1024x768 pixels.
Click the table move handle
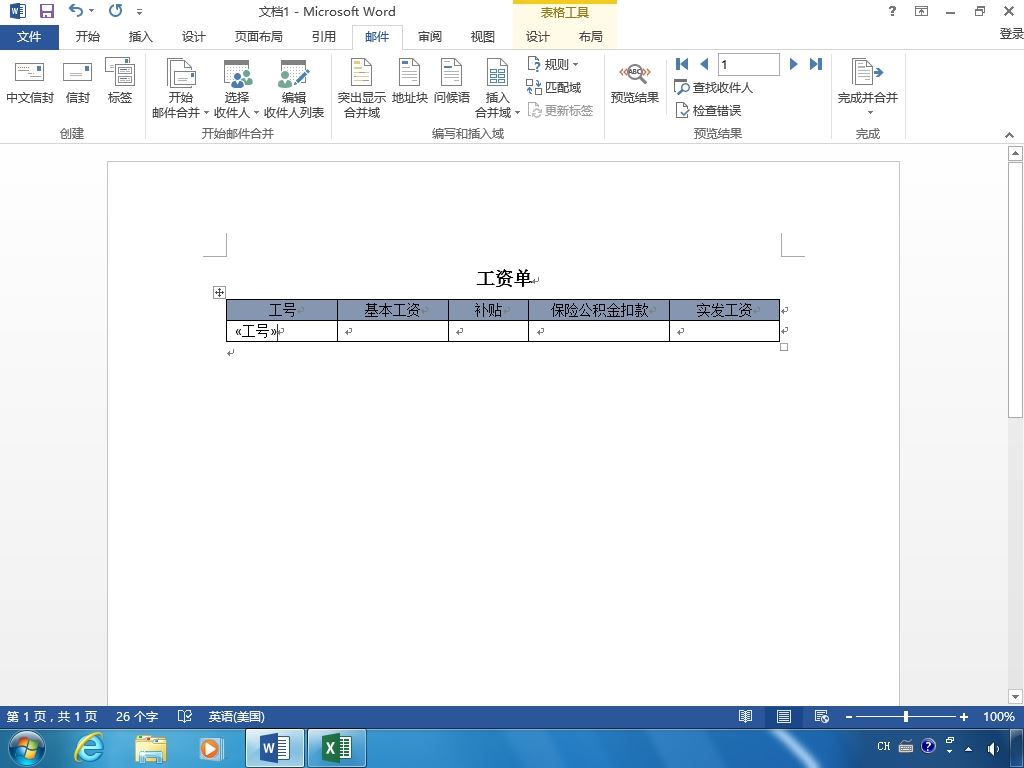[x=219, y=293]
